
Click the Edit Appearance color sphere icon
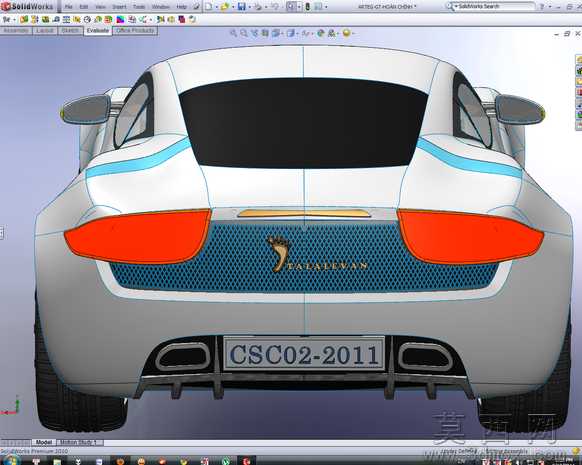pos(321,33)
